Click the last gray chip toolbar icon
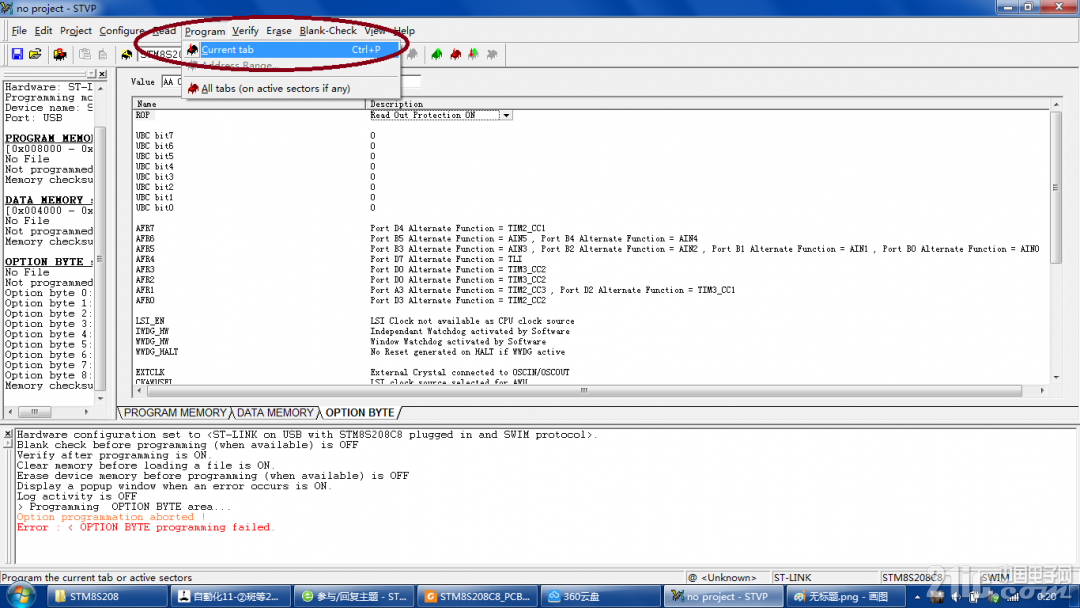The width and height of the screenshot is (1080, 608). (492, 54)
